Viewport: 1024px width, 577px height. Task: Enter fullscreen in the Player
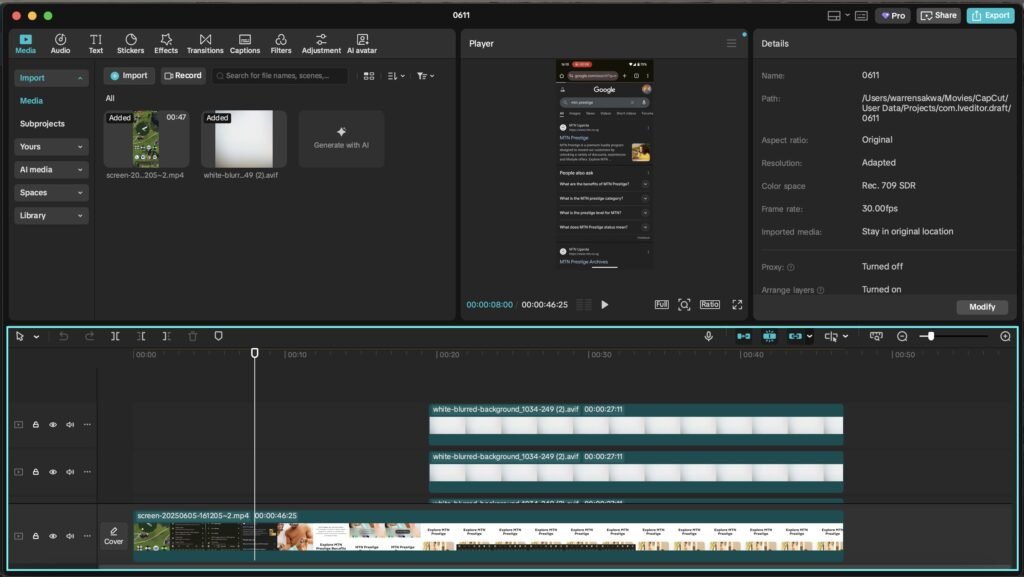737,305
